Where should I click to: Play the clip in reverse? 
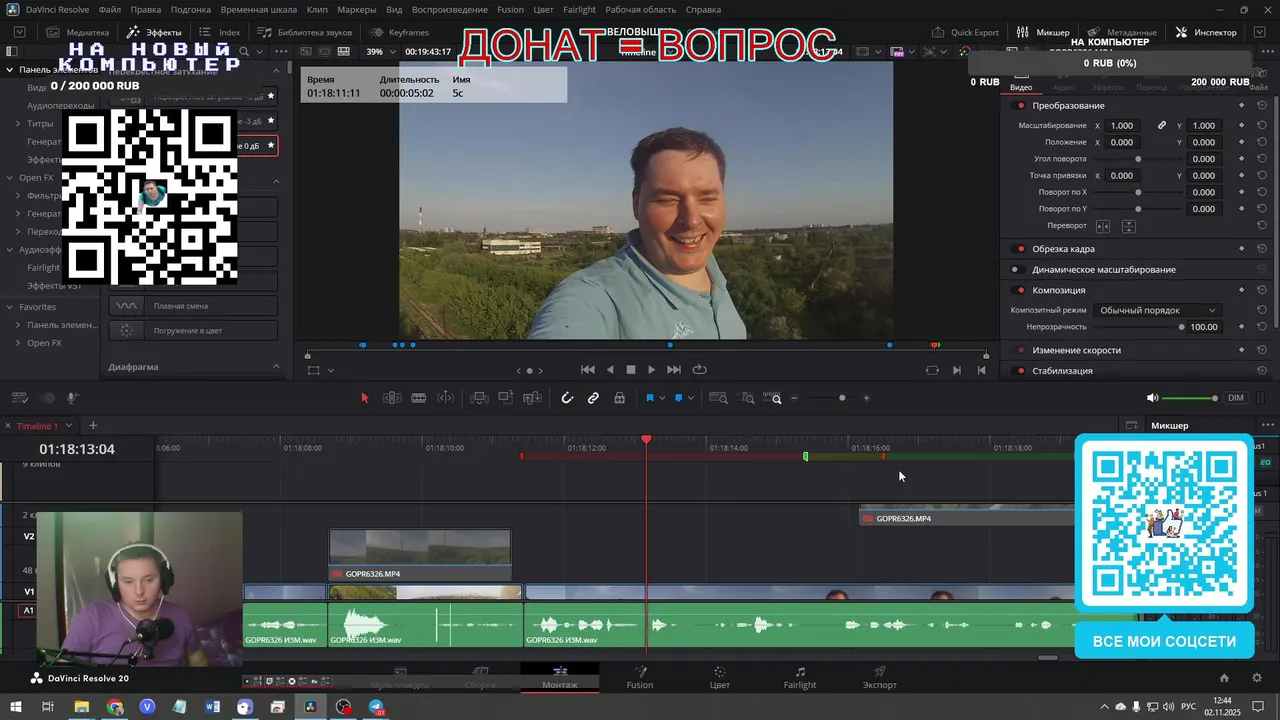click(610, 370)
